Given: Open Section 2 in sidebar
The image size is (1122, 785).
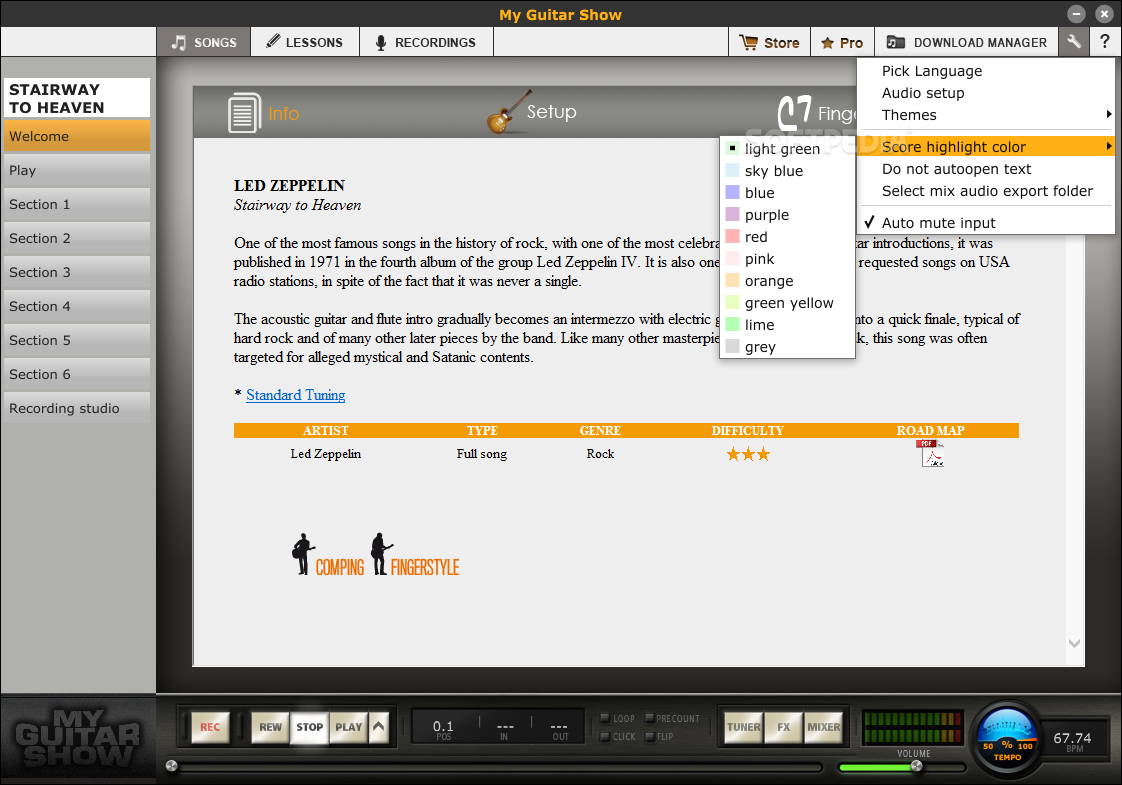Looking at the screenshot, I should pos(77,238).
